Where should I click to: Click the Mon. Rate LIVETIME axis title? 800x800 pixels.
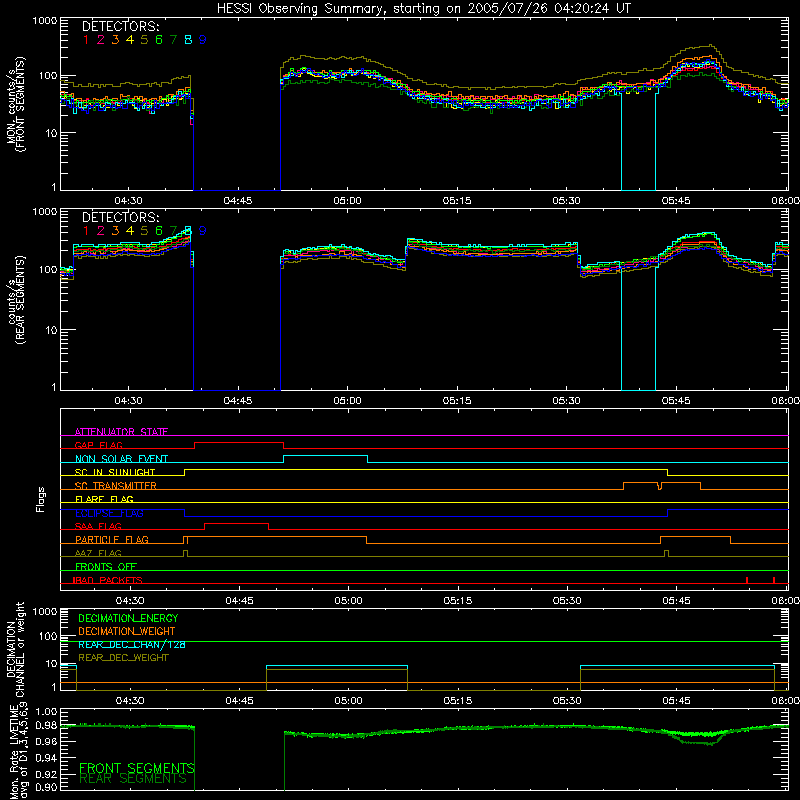click(18, 751)
